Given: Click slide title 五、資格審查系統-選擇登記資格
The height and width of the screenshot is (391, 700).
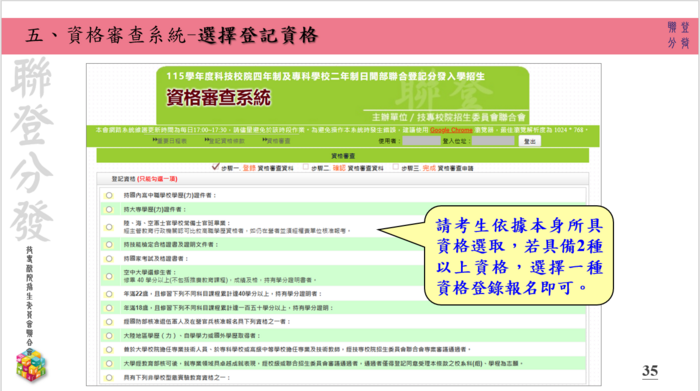Looking at the screenshot, I should point(172,35).
